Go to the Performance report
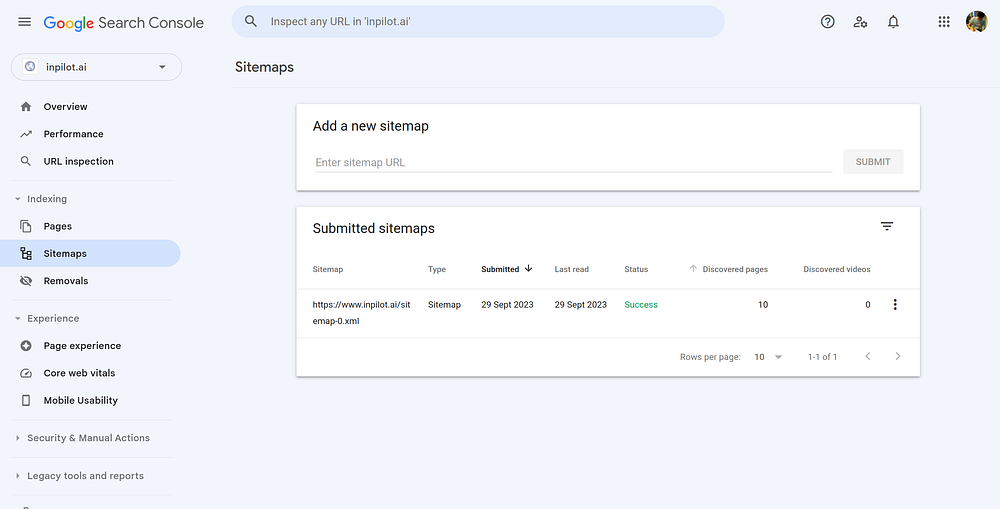 coord(73,134)
